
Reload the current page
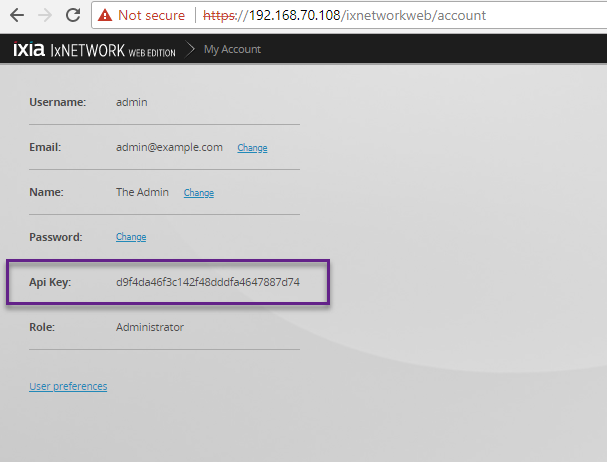(x=73, y=15)
